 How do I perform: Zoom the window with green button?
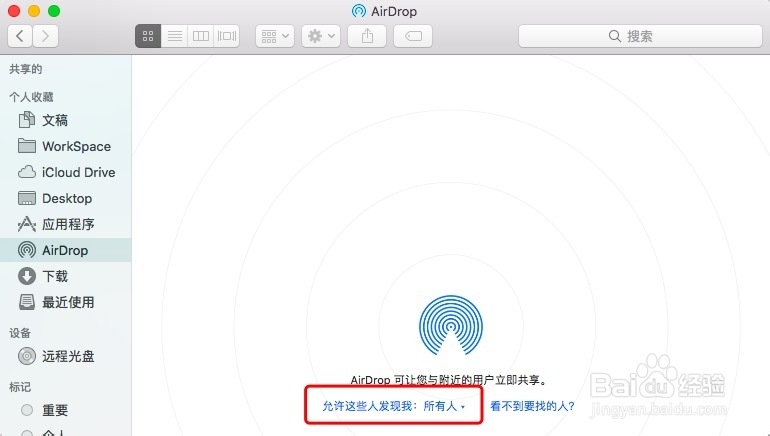[54, 11]
